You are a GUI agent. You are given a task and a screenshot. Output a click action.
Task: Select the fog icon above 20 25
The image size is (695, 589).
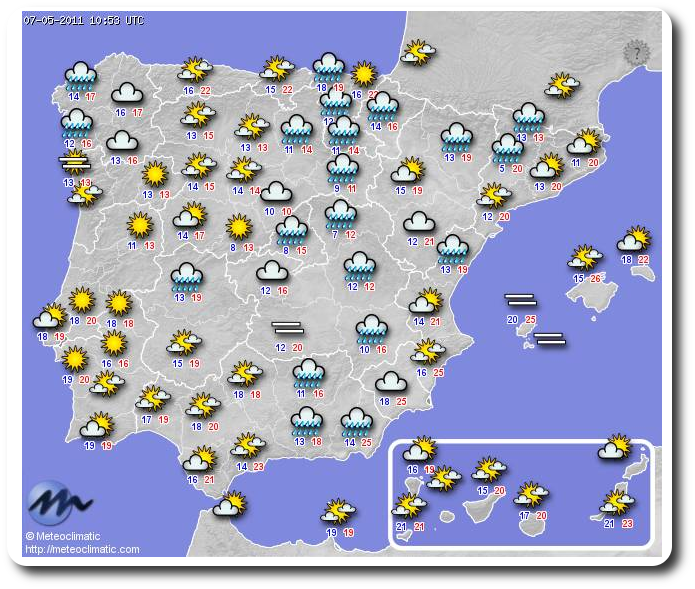[x=521, y=300]
